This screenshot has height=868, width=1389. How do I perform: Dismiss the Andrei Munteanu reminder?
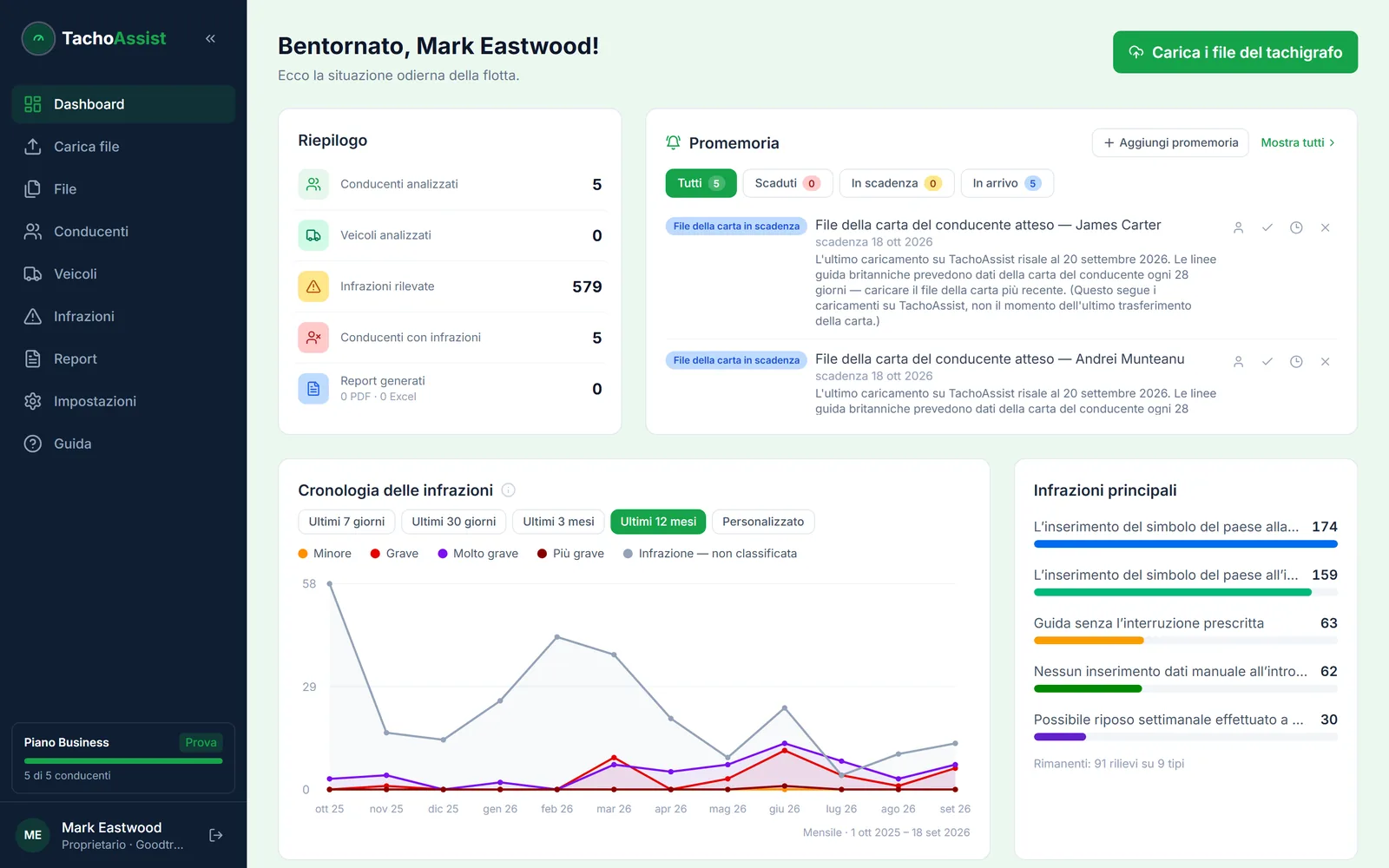(1325, 362)
